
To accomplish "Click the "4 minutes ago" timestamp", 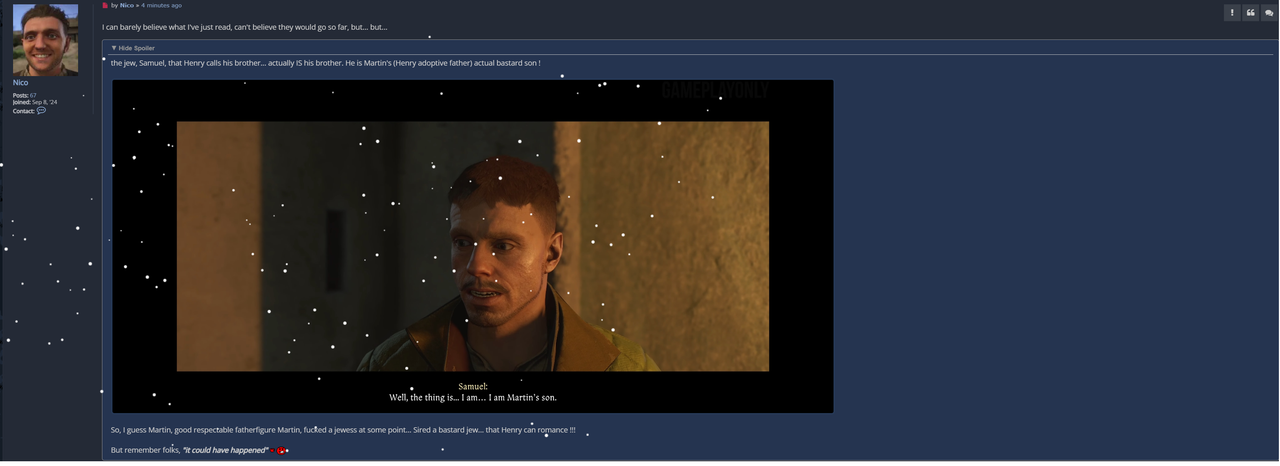I will (161, 6).
